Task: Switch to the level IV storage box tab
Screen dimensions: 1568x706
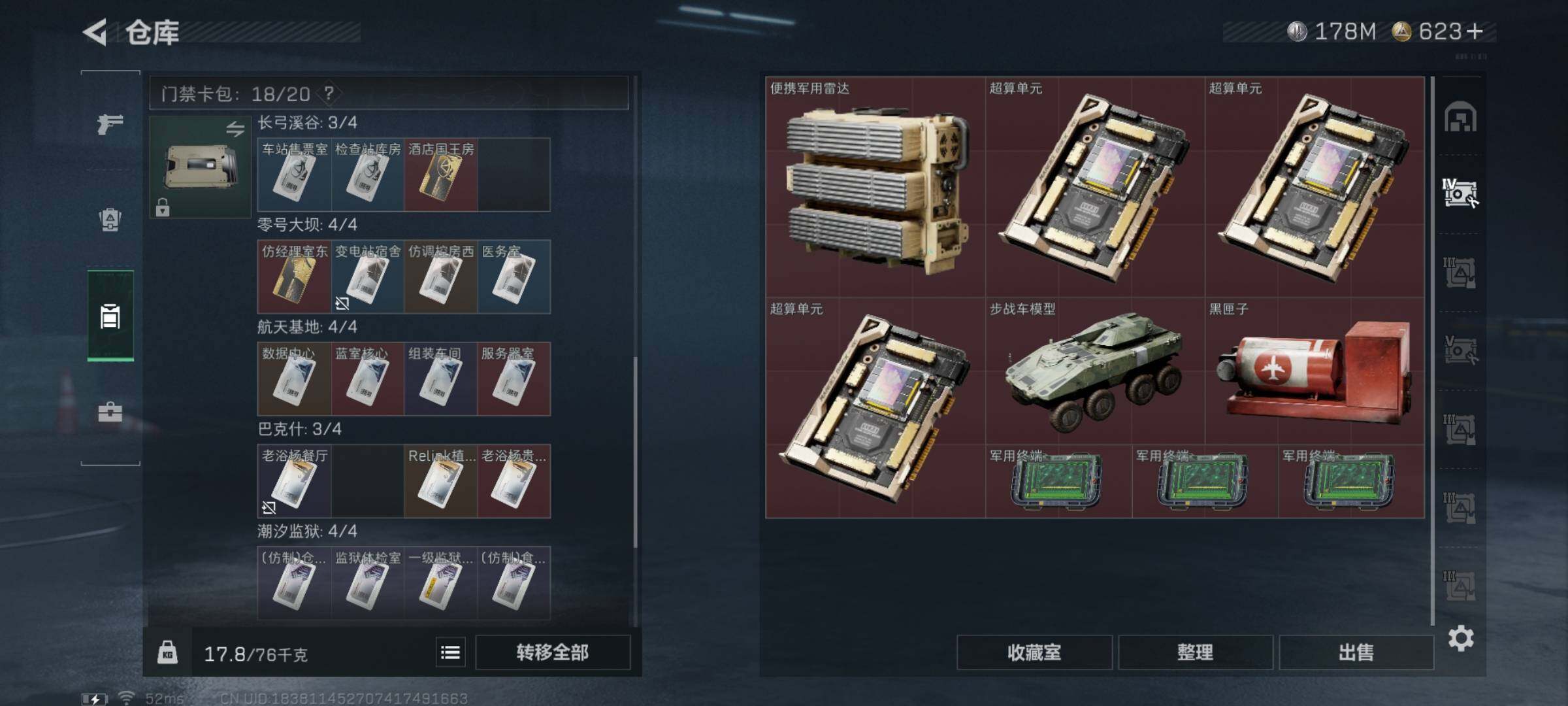Action: [1460, 193]
